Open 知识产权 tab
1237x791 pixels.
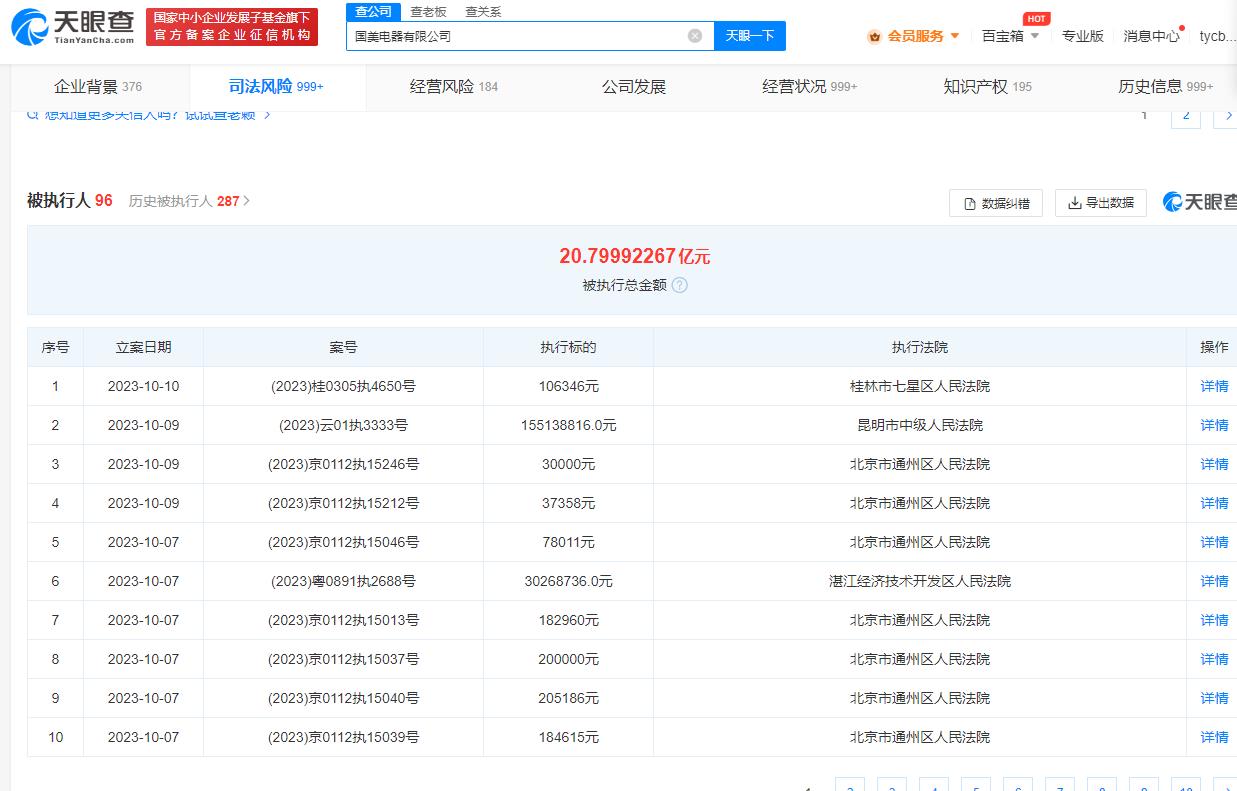[x=988, y=87]
